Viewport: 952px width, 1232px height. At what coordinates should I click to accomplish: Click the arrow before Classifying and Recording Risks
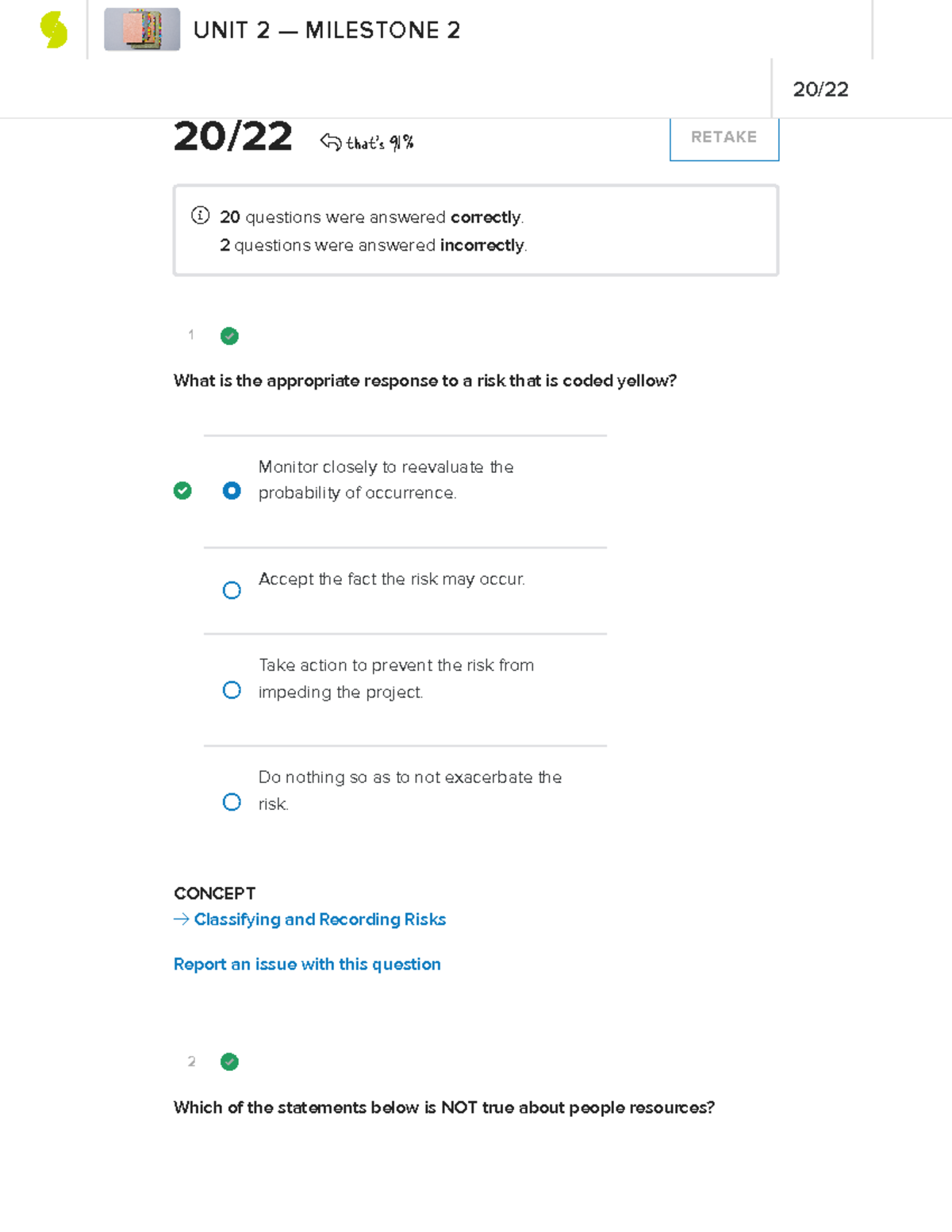click(x=179, y=919)
